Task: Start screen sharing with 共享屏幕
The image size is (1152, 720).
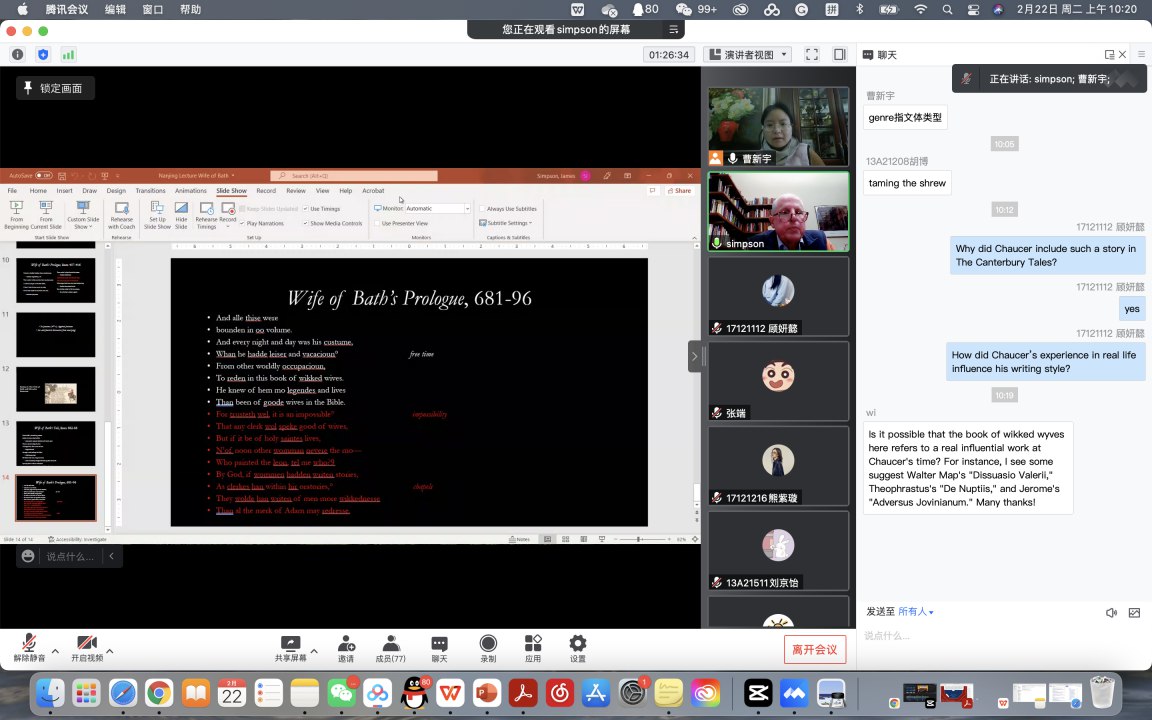Action: click(x=291, y=647)
